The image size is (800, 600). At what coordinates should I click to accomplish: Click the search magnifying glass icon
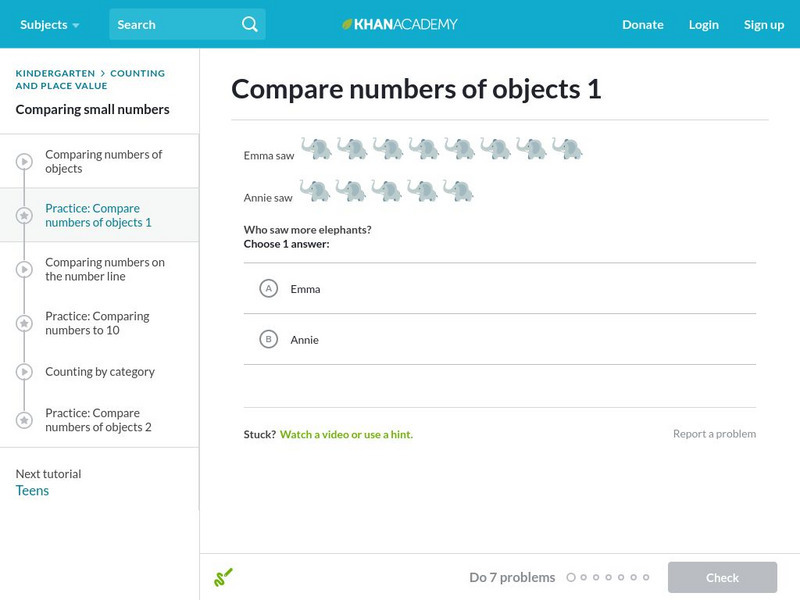click(249, 24)
